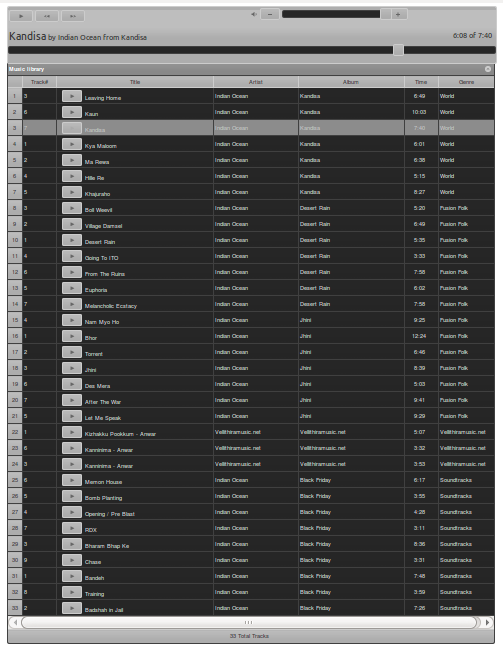
Task: Sort by Genre column header
Action: [466, 82]
